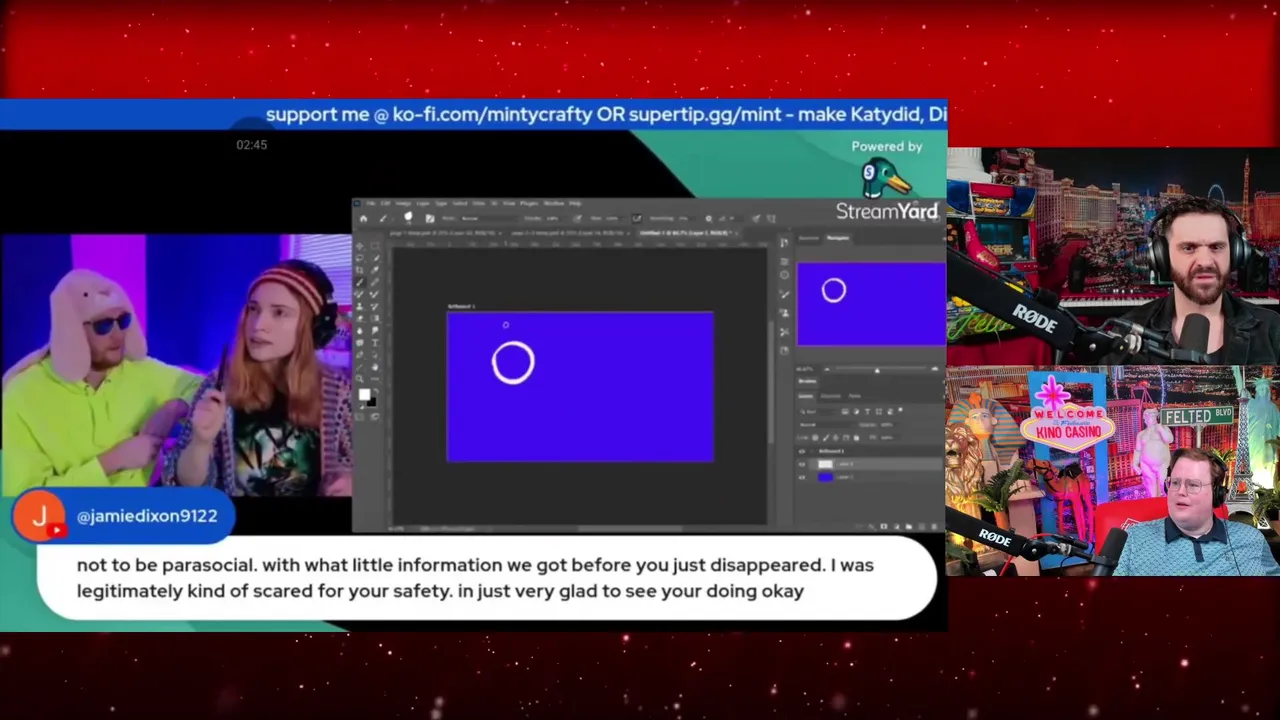The image size is (1280, 720).
Task: Create new fill or adjustment layer icon
Action: (897, 526)
